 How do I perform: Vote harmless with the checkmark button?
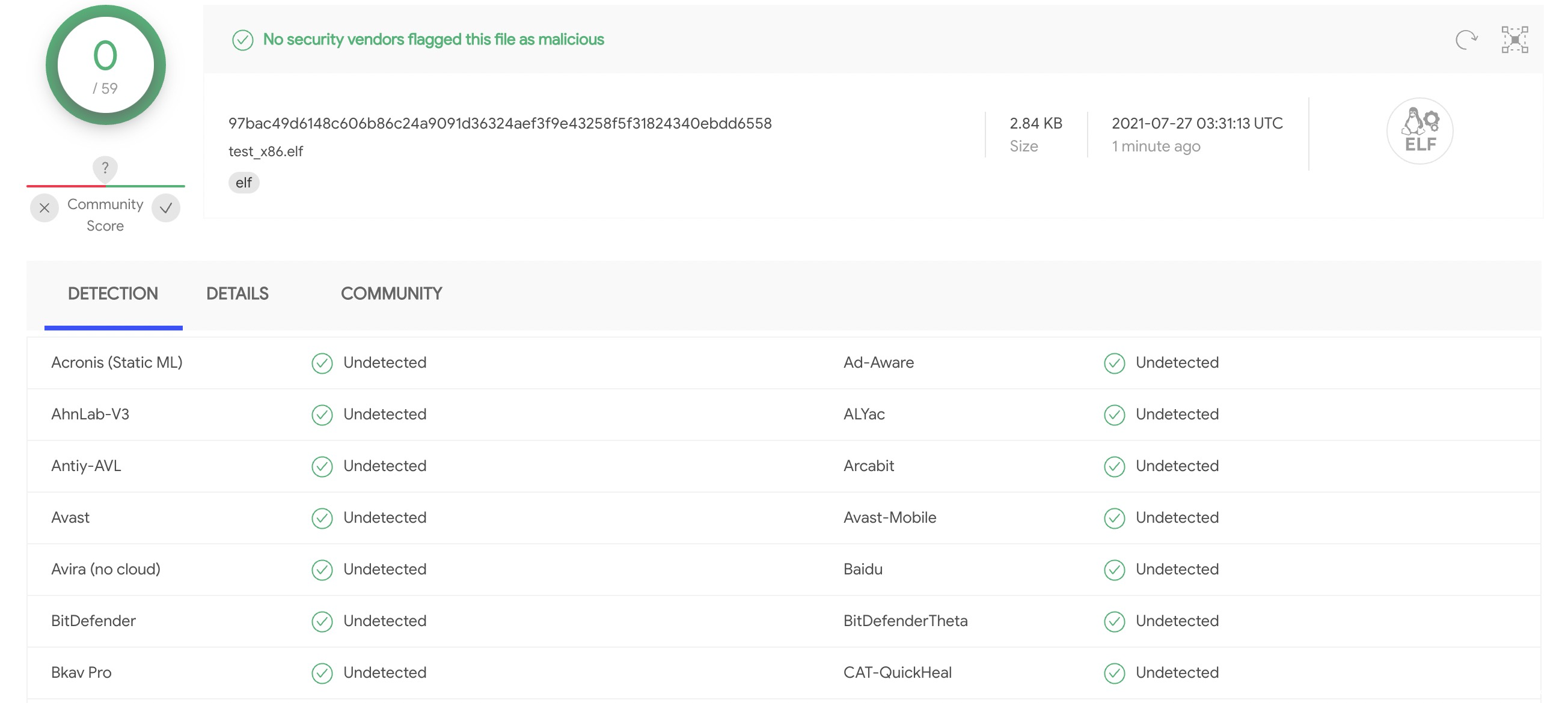[x=165, y=208]
